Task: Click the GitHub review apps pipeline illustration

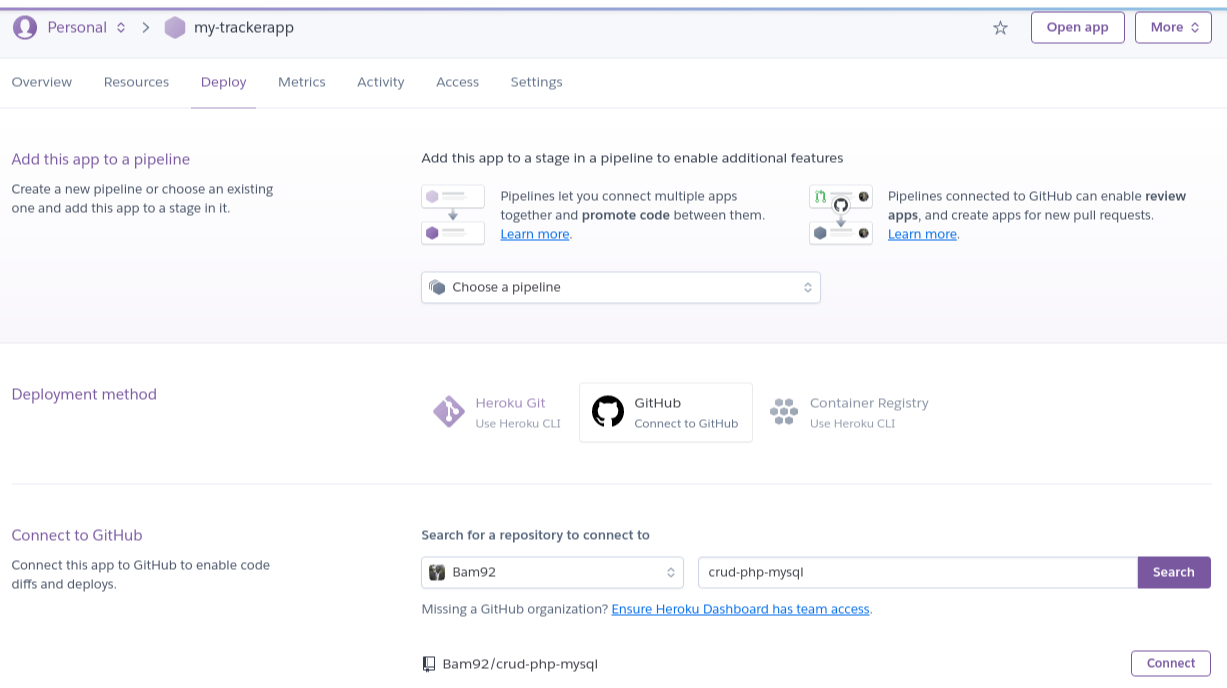Action: [x=840, y=215]
